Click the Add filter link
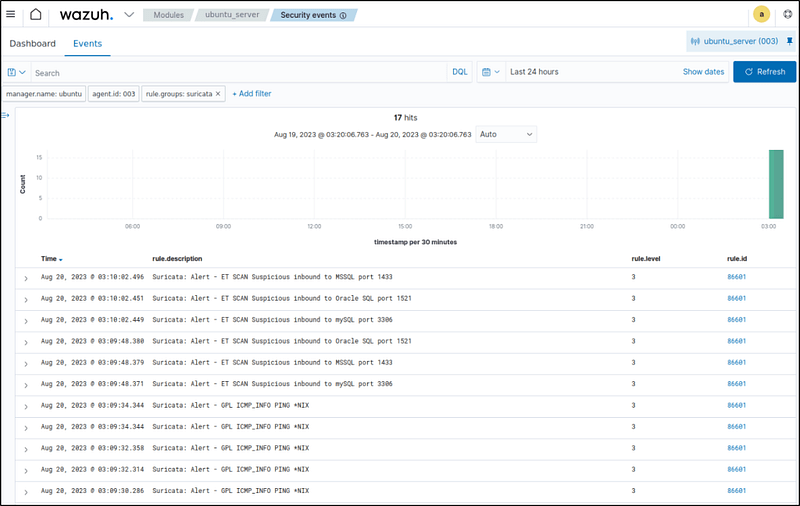This screenshot has width=800, height=506. [252, 93]
